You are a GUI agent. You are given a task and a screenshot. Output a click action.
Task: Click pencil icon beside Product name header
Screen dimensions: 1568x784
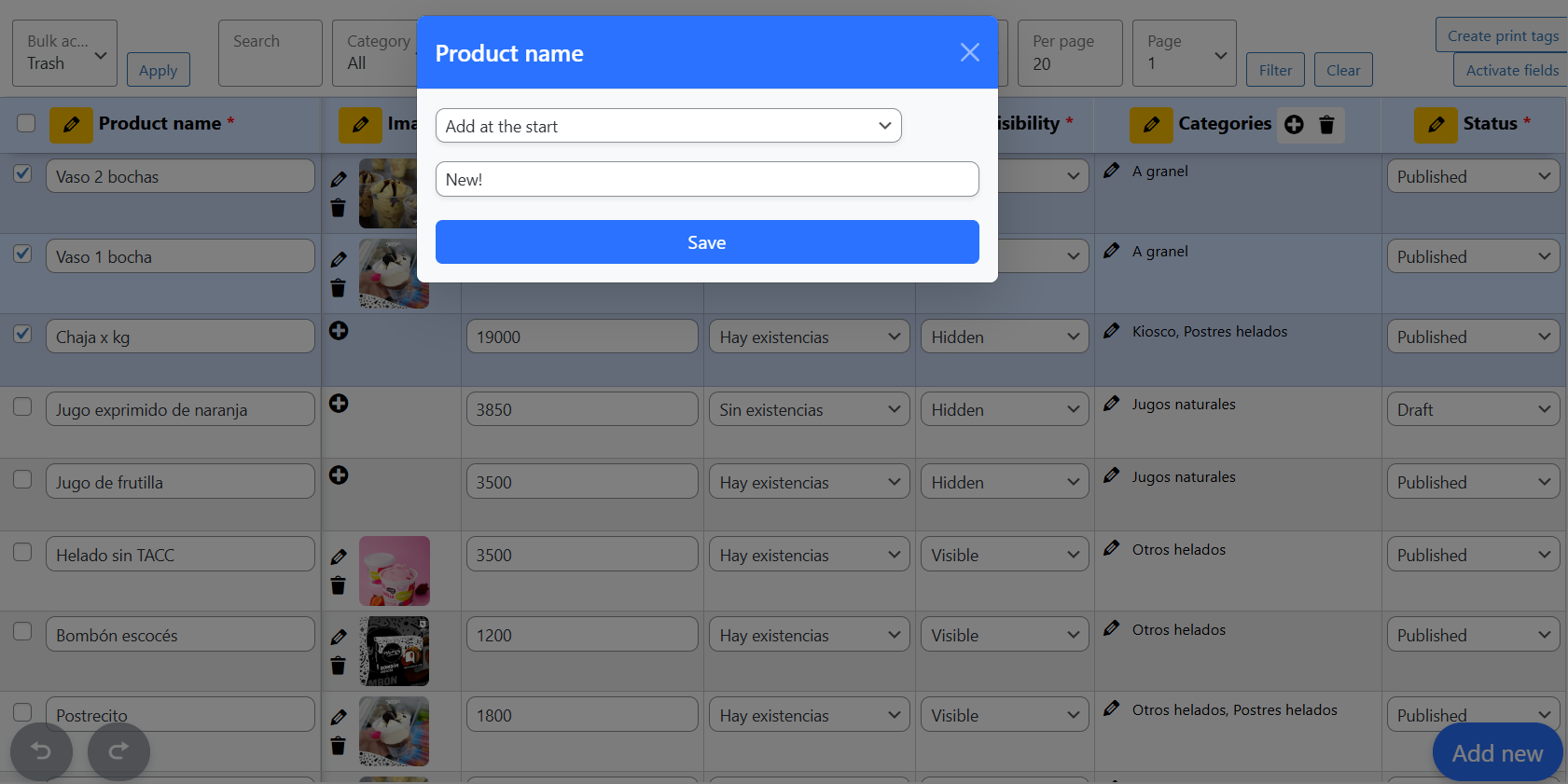click(x=71, y=124)
